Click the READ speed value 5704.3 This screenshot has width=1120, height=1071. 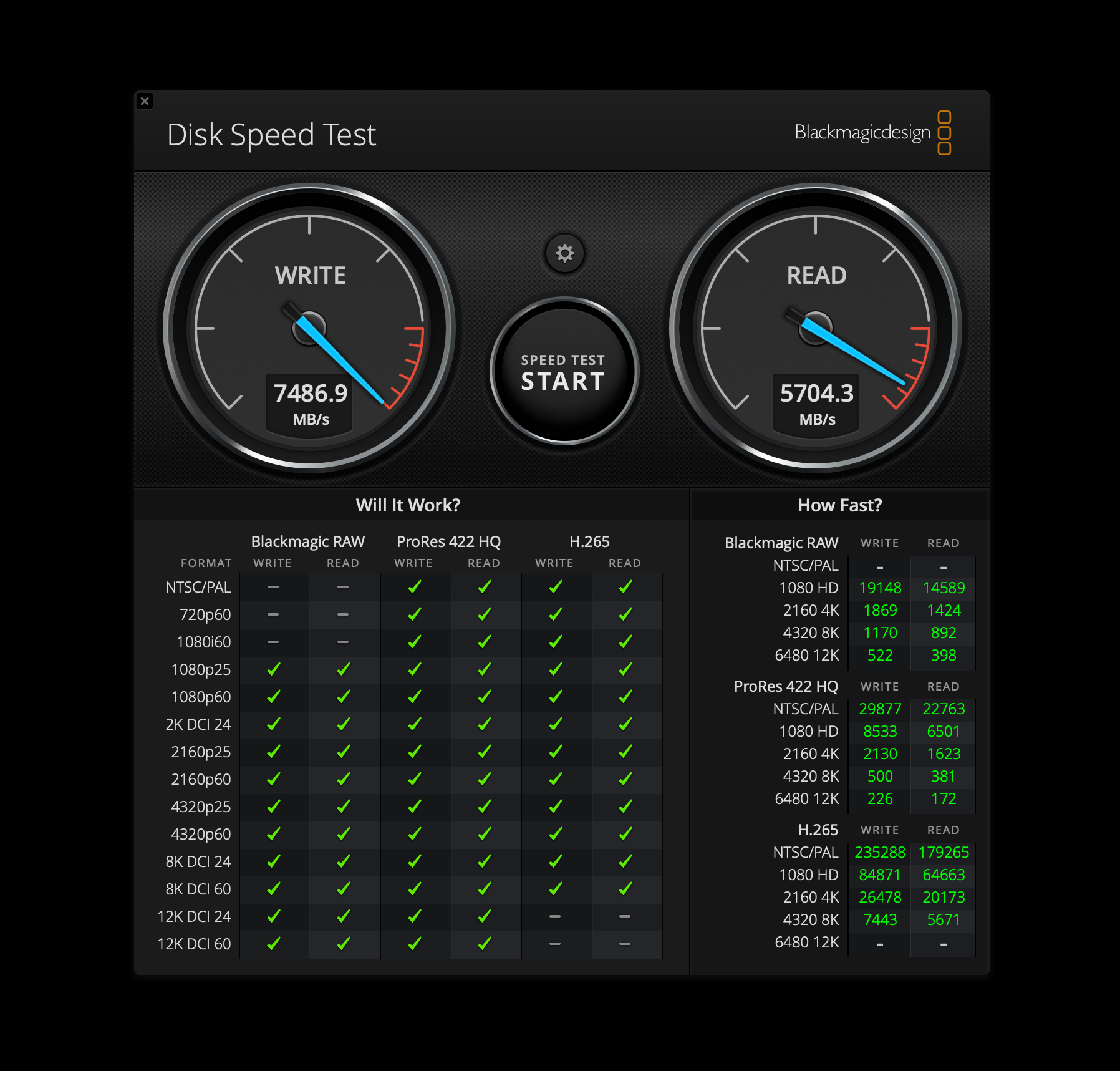(817, 393)
